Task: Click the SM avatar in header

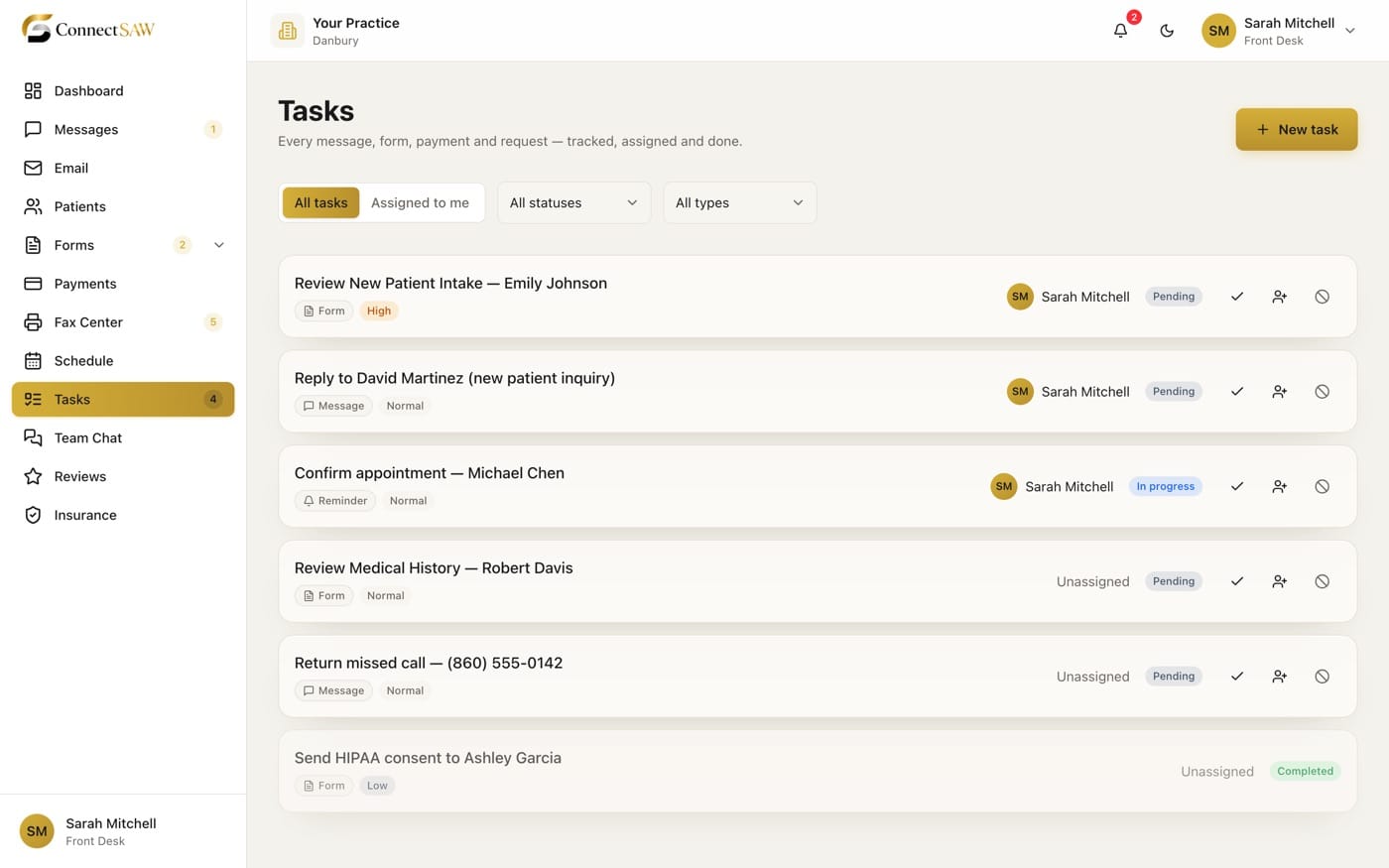Action: 1218,31
